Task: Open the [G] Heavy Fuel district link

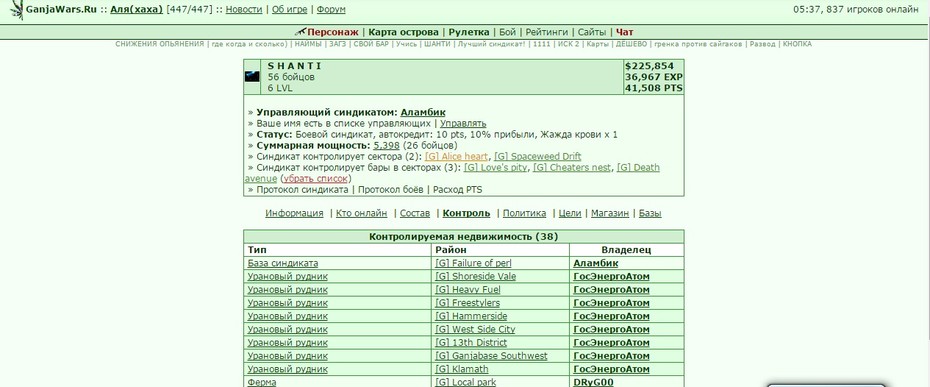Action: [468, 290]
